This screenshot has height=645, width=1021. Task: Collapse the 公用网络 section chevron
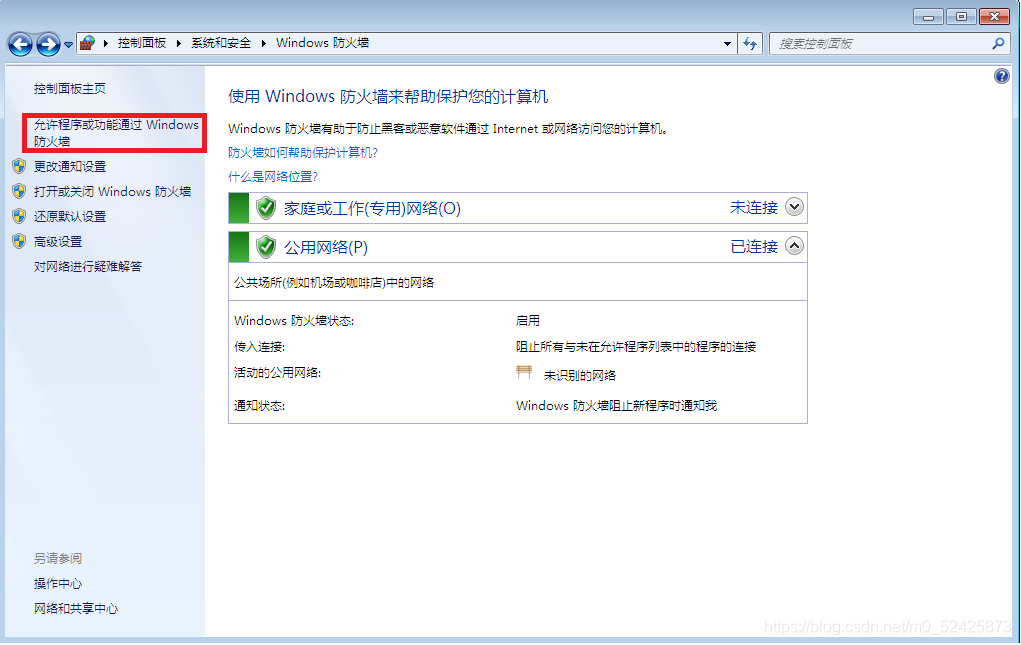coord(794,247)
